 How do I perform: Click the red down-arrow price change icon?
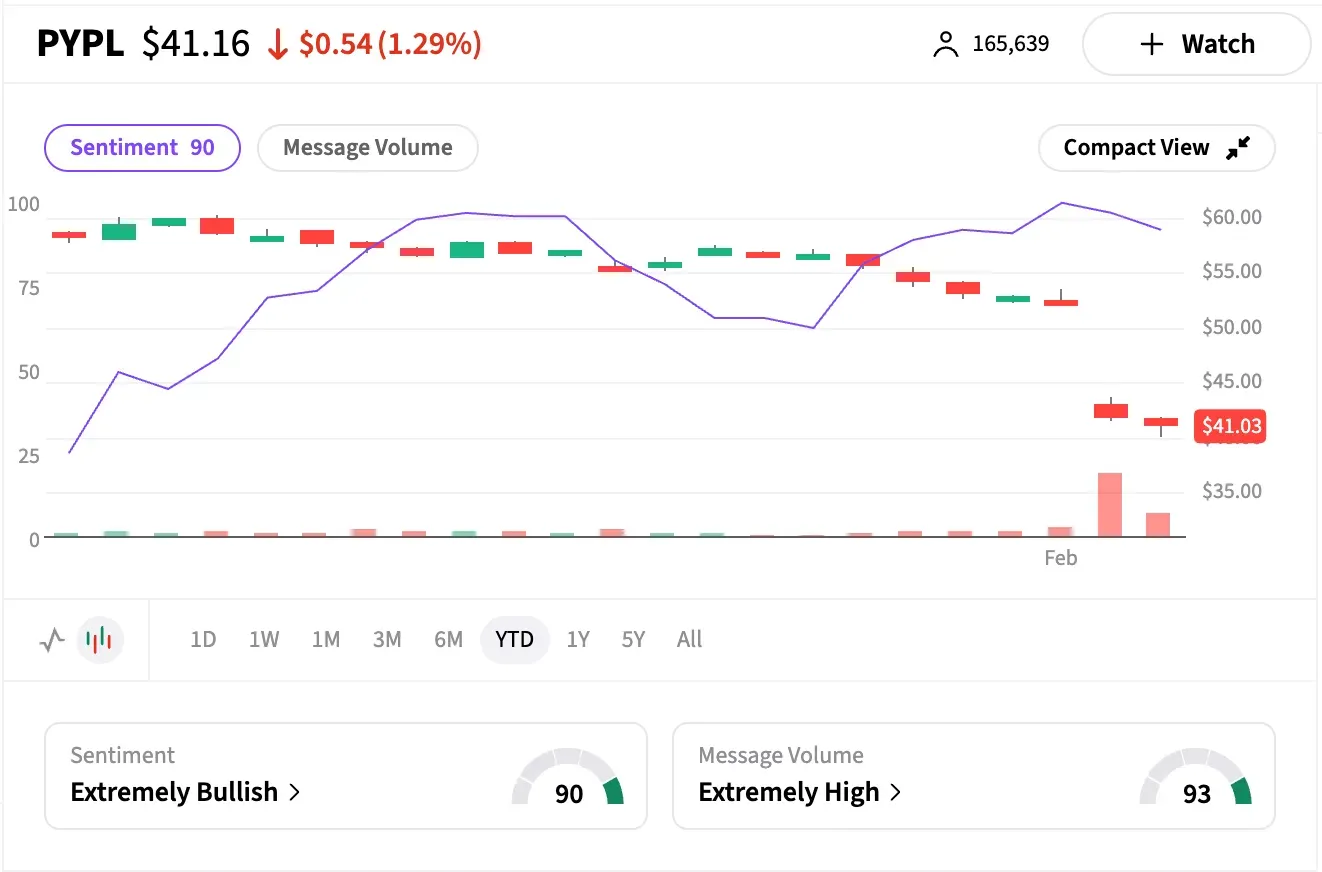[x=278, y=44]
